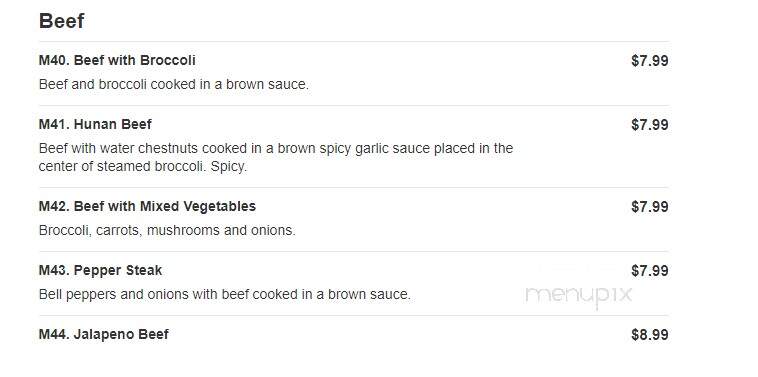Click the Beef with Broccoli brown sauce description
Screen dimensions: 758x377
(174, 84)
